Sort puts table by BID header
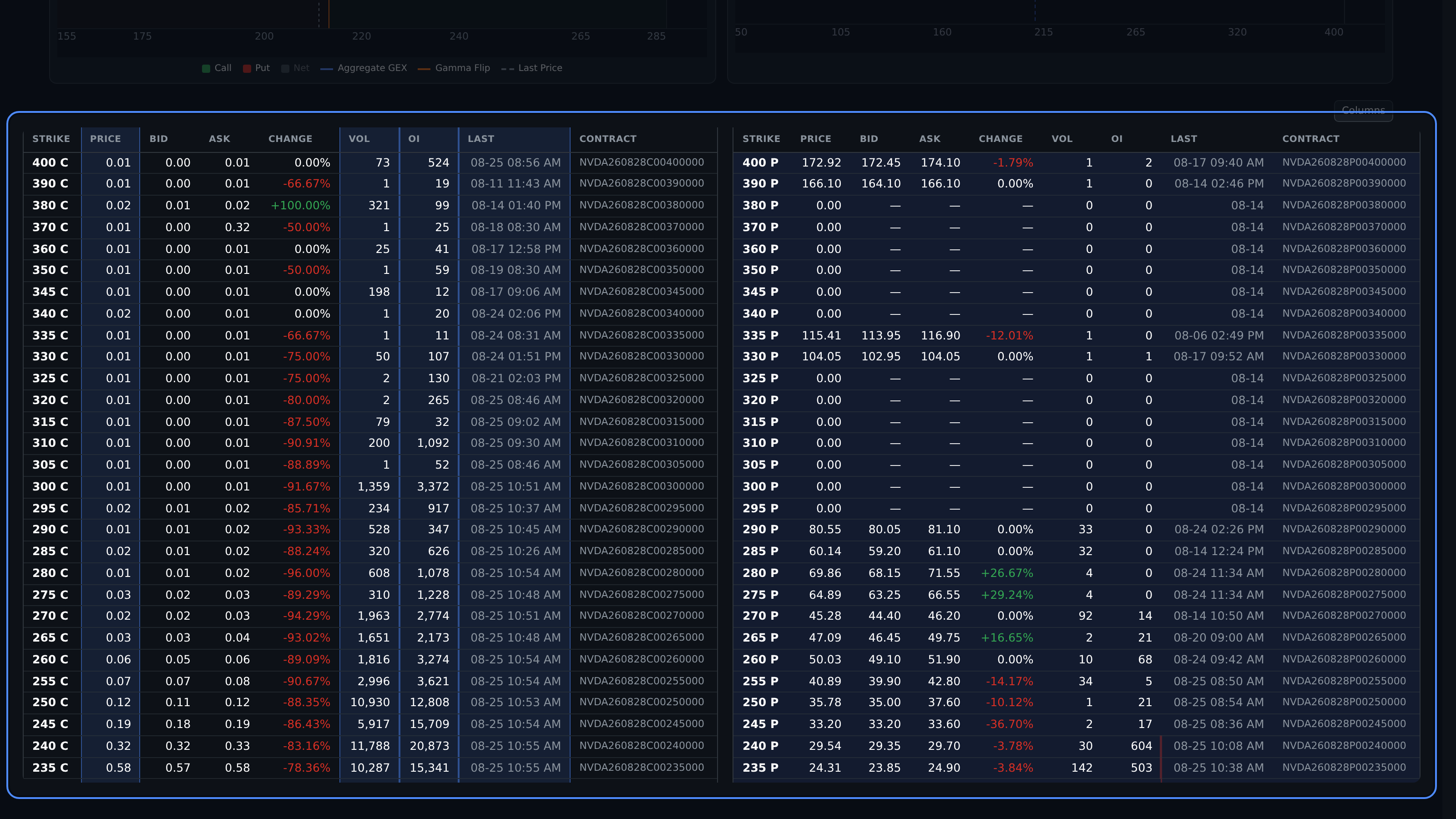 869,139
